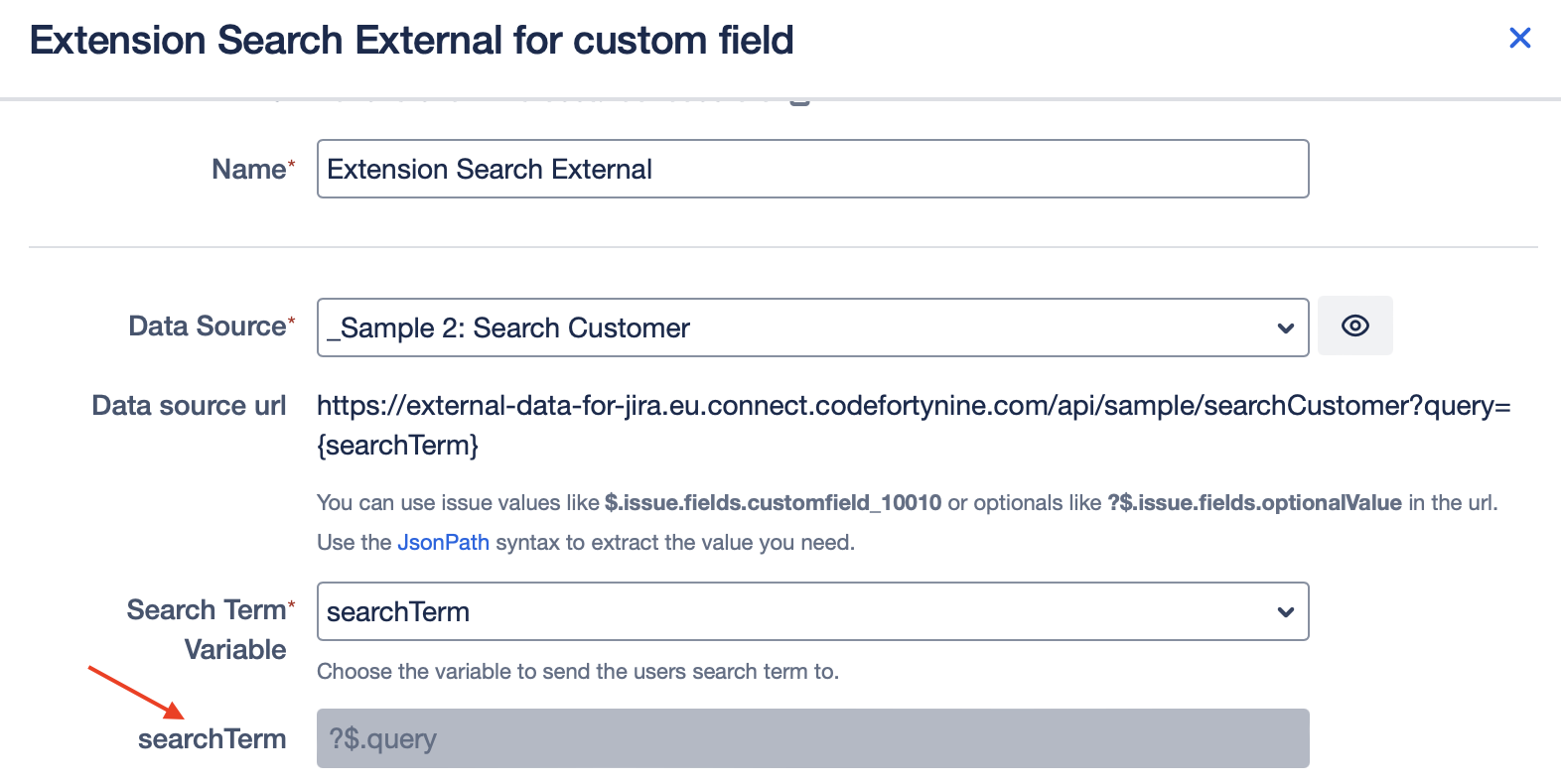This screenshot has height=784, width=1561.
Task: Click the searchTerm label beside the arrow
Action: pyautogui.click(x=212, y=738)
